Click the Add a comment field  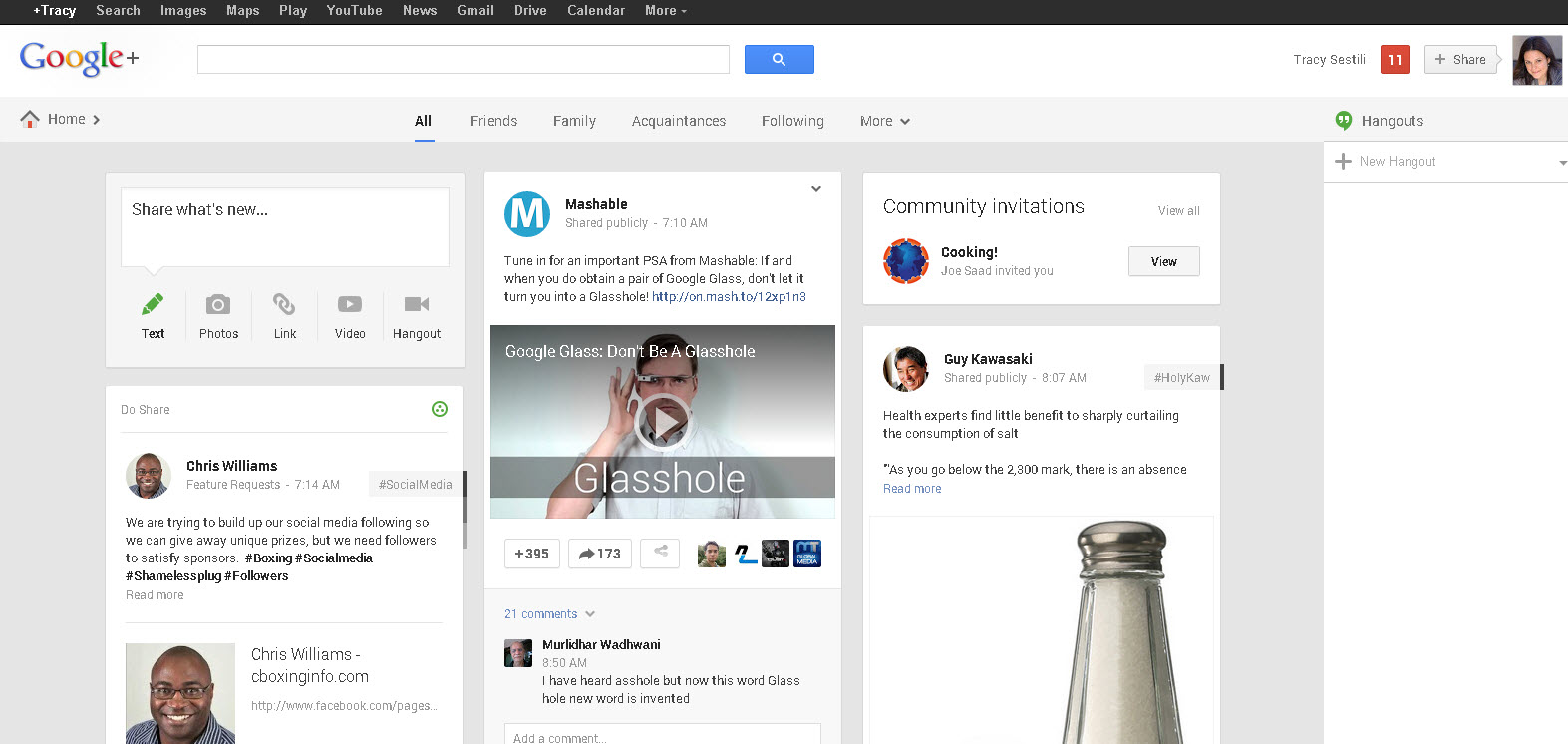point(663,734)
